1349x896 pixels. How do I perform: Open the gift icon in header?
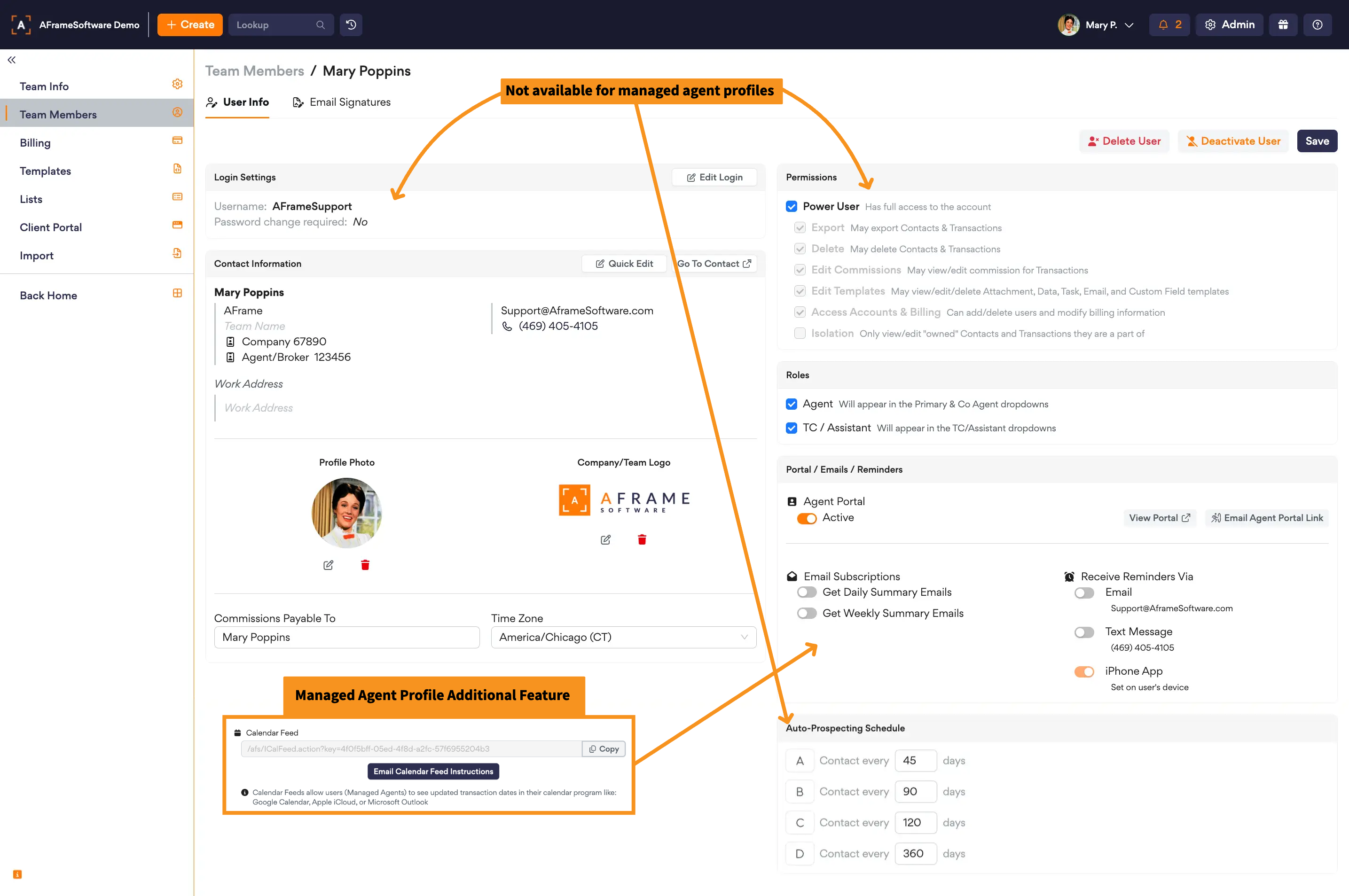pyautogui.click(x=1283, y=24)
